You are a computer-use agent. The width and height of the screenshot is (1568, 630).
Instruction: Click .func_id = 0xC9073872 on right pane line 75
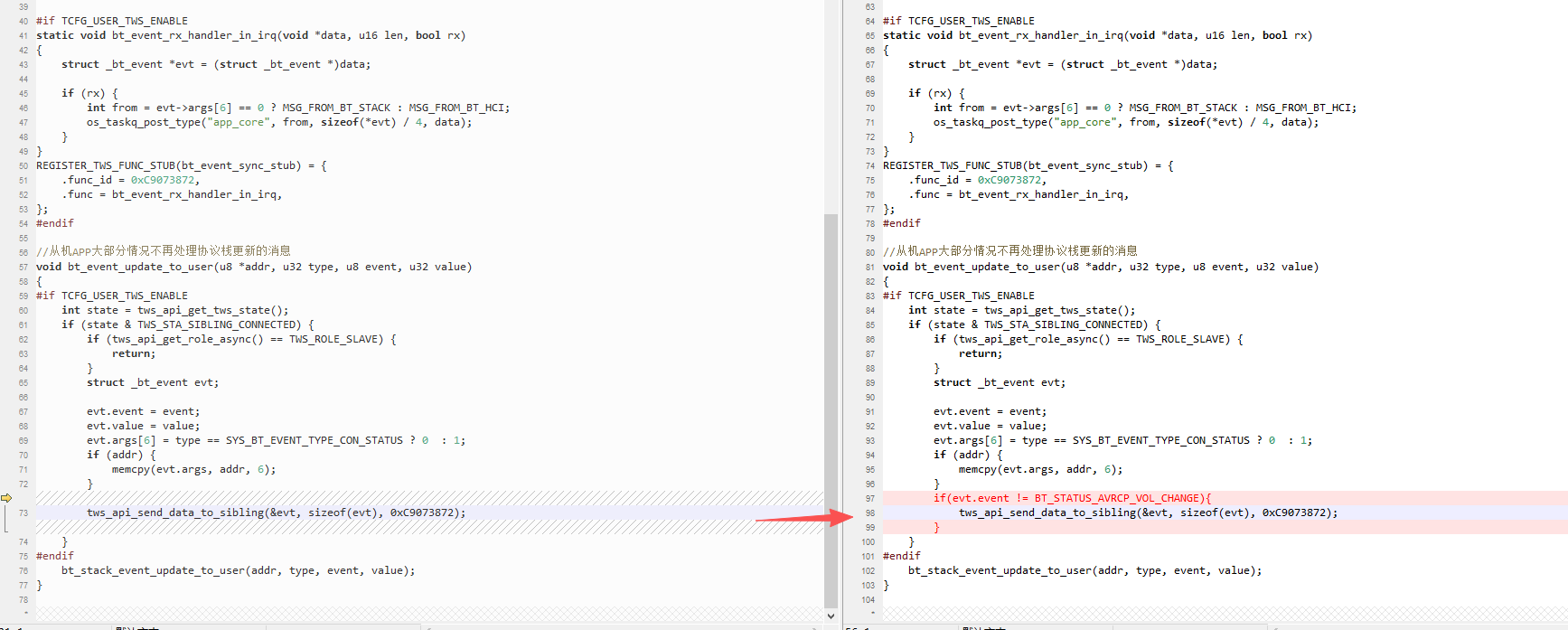[x=979, y=180]
